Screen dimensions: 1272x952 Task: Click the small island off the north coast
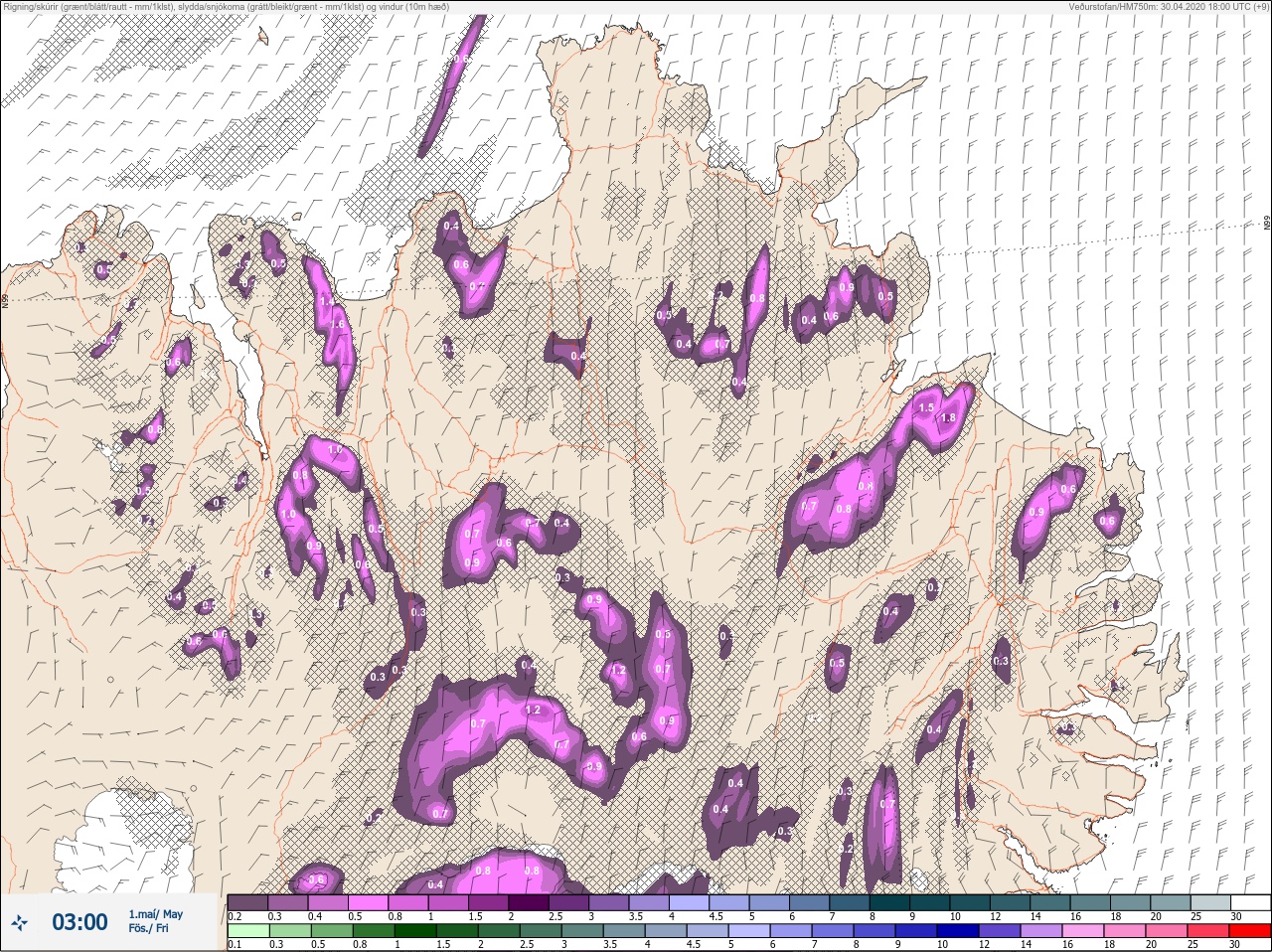coord(262,36)
